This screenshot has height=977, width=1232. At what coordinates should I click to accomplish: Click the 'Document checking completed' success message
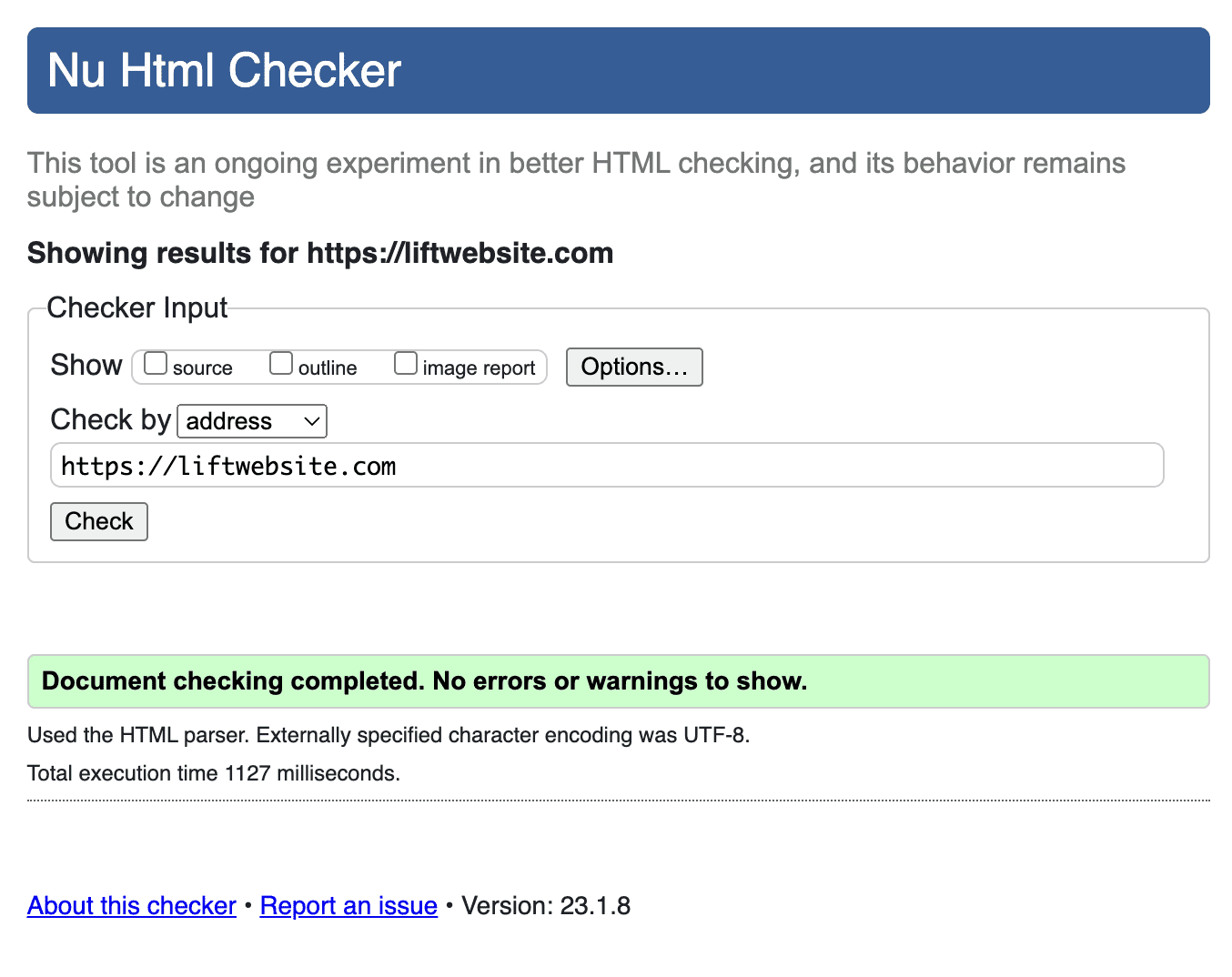[619, 681]
